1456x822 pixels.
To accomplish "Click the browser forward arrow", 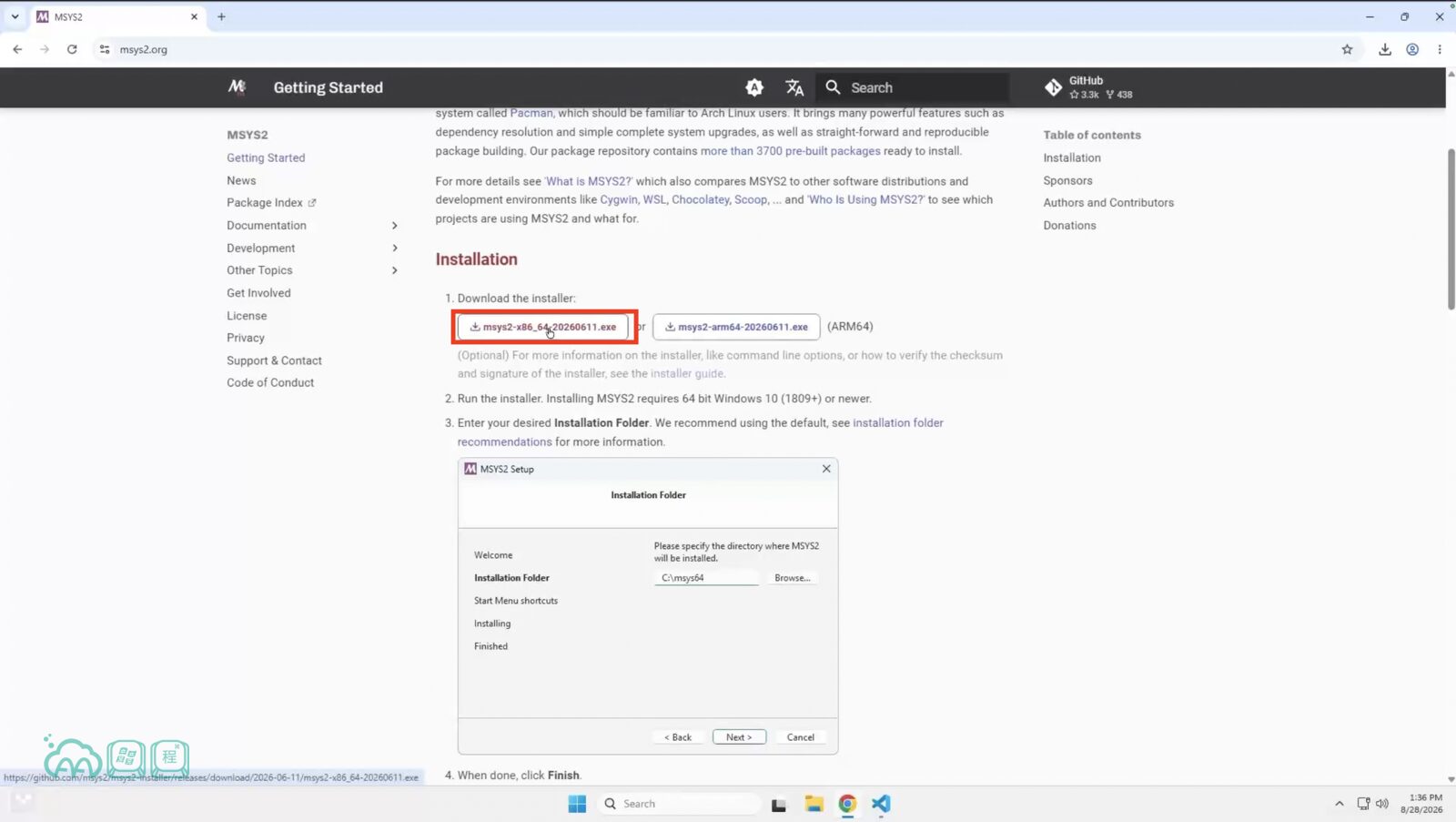I will pyautogui.click(x=45, y=49).
